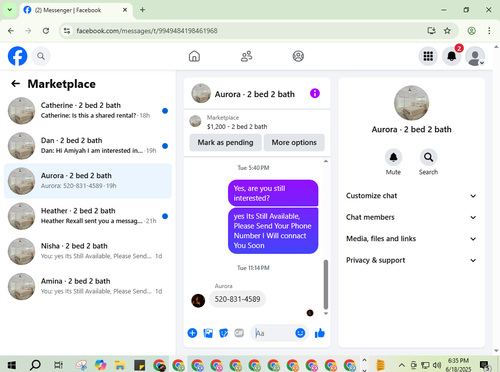
Task: Toggle conversation information purple icon
Action: (315, 93)
